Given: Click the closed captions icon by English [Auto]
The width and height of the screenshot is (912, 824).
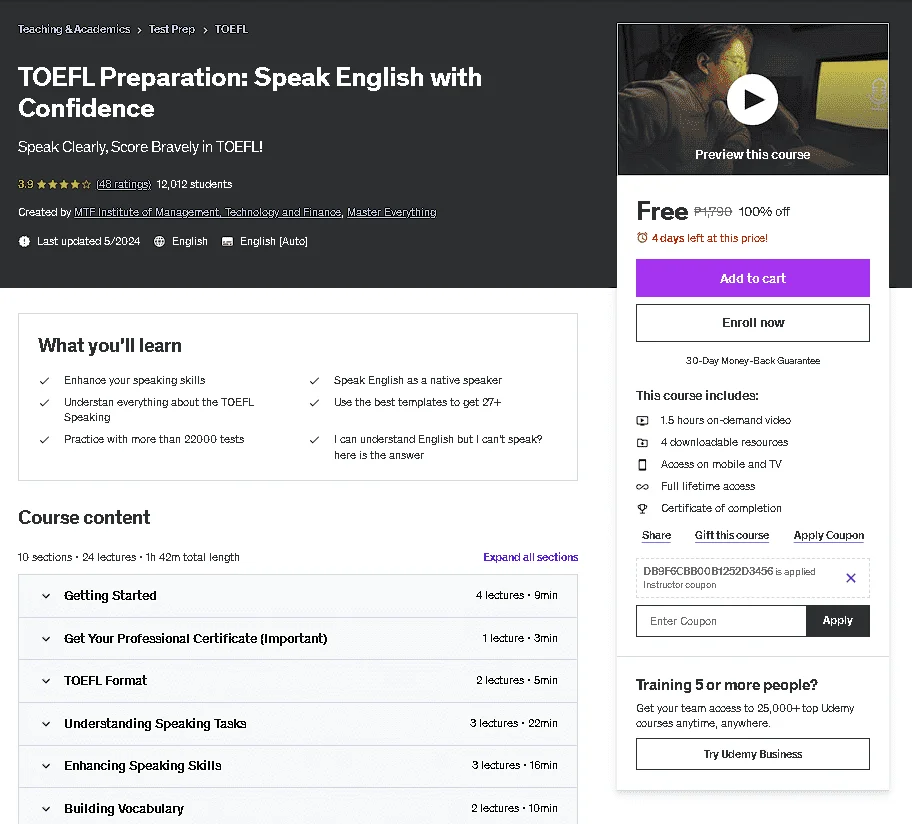Looking at the screenshot, I should click(x=227, y=241).
